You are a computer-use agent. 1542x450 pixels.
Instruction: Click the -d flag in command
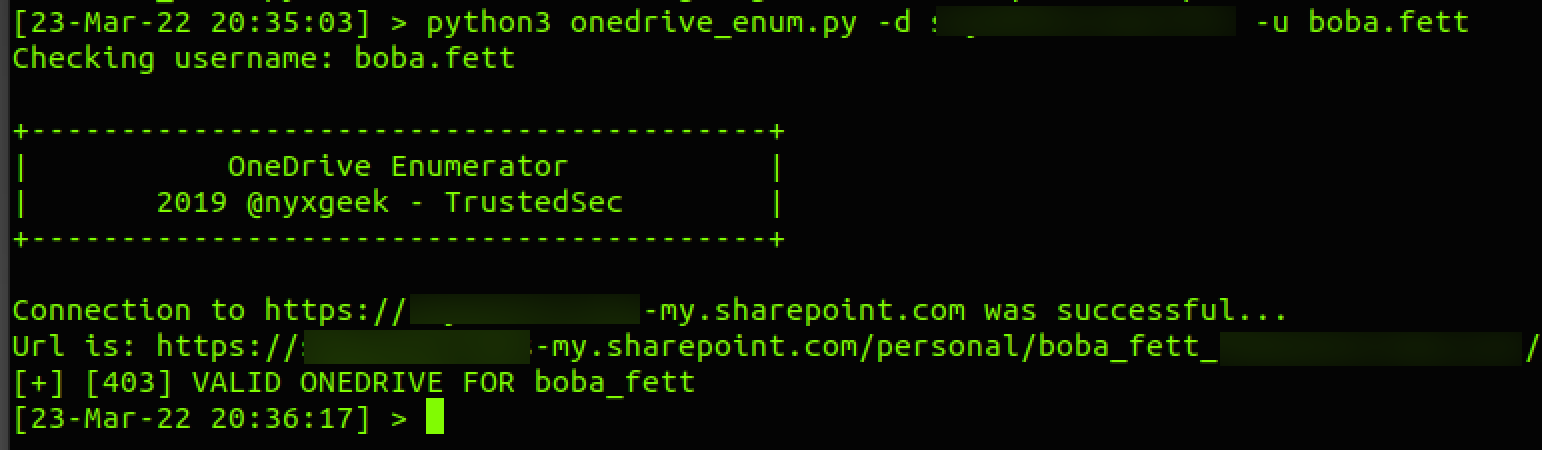[894, 22]
